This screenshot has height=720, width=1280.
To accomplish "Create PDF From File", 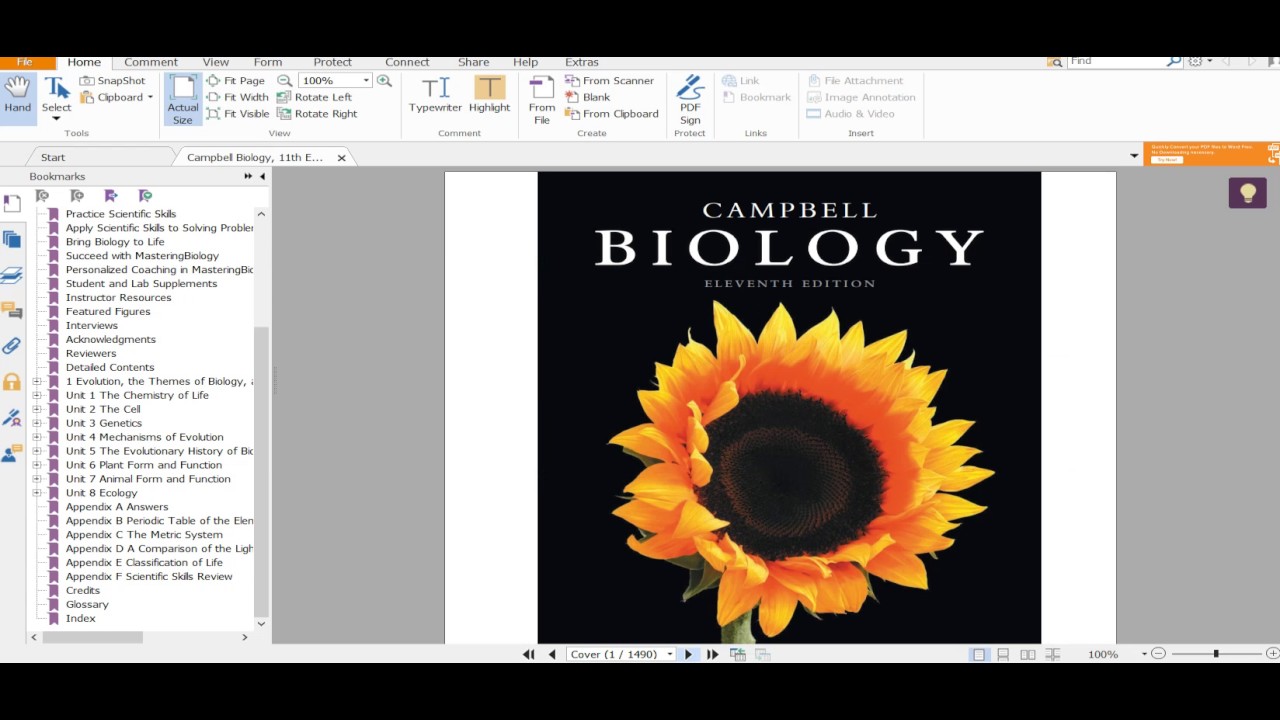I will [542, 100].
